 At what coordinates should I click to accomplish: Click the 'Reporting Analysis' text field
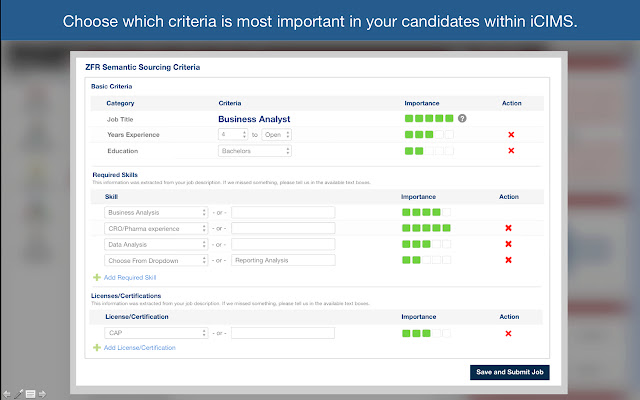[x=283, y=260]
